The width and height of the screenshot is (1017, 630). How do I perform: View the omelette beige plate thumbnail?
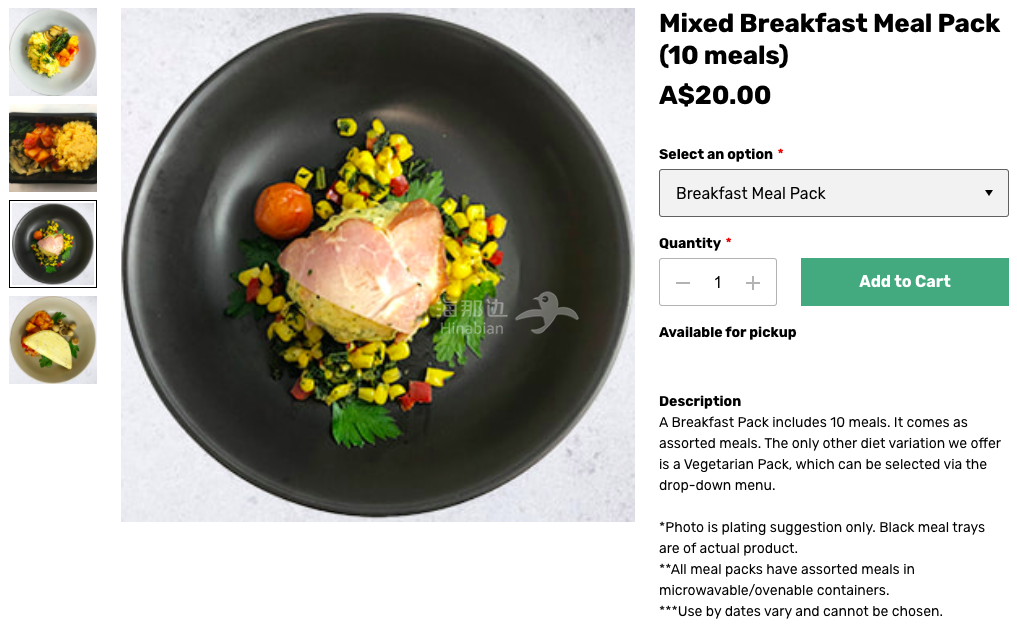pyautogui.click(x=53, y=340)
